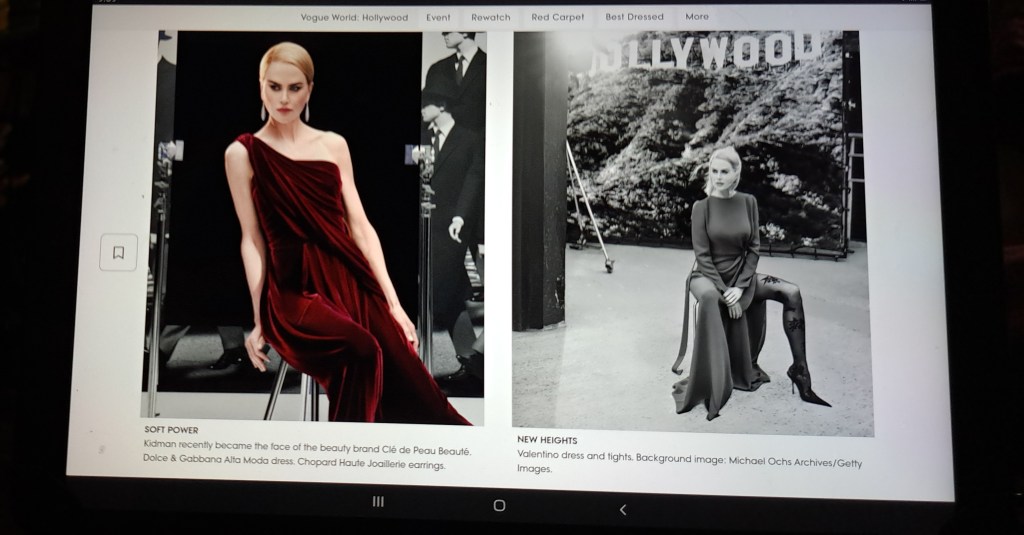The image size is (1024, 535).
Task: Click the NEW HEIGHTS caption heading
Action: (547, 440)
